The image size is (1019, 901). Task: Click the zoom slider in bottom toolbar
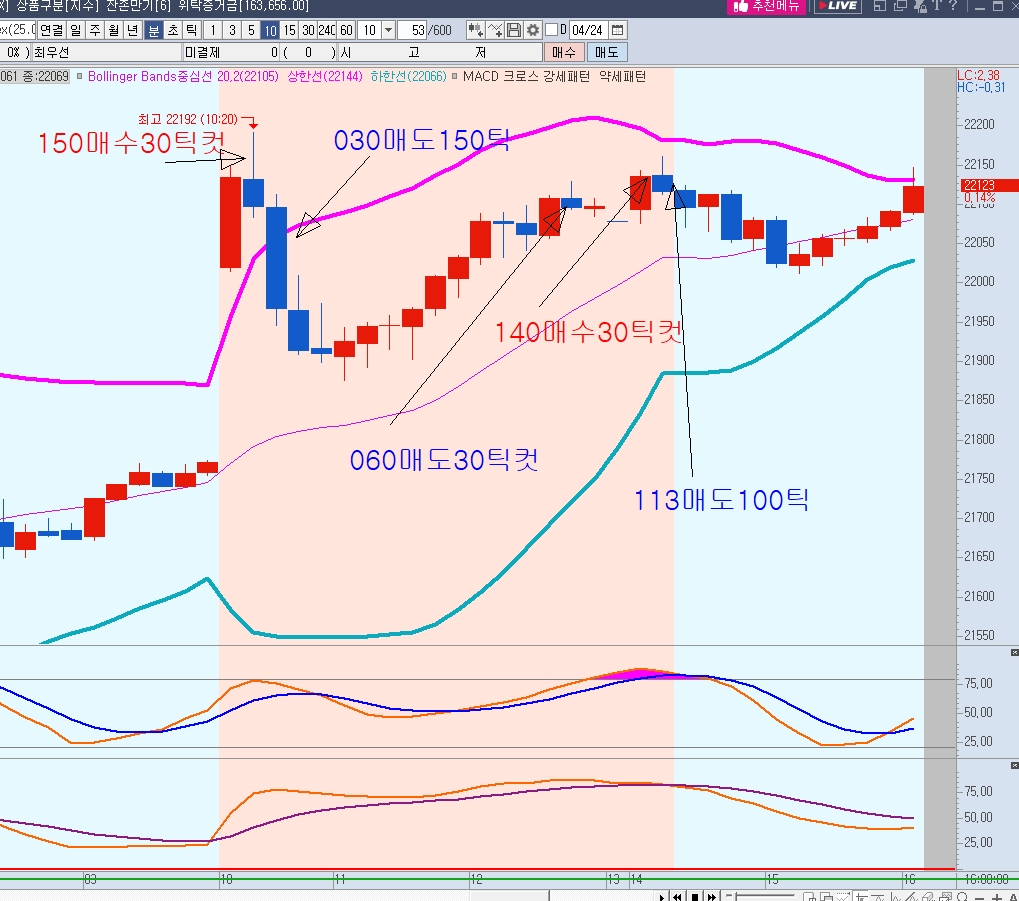coord(760,896)
